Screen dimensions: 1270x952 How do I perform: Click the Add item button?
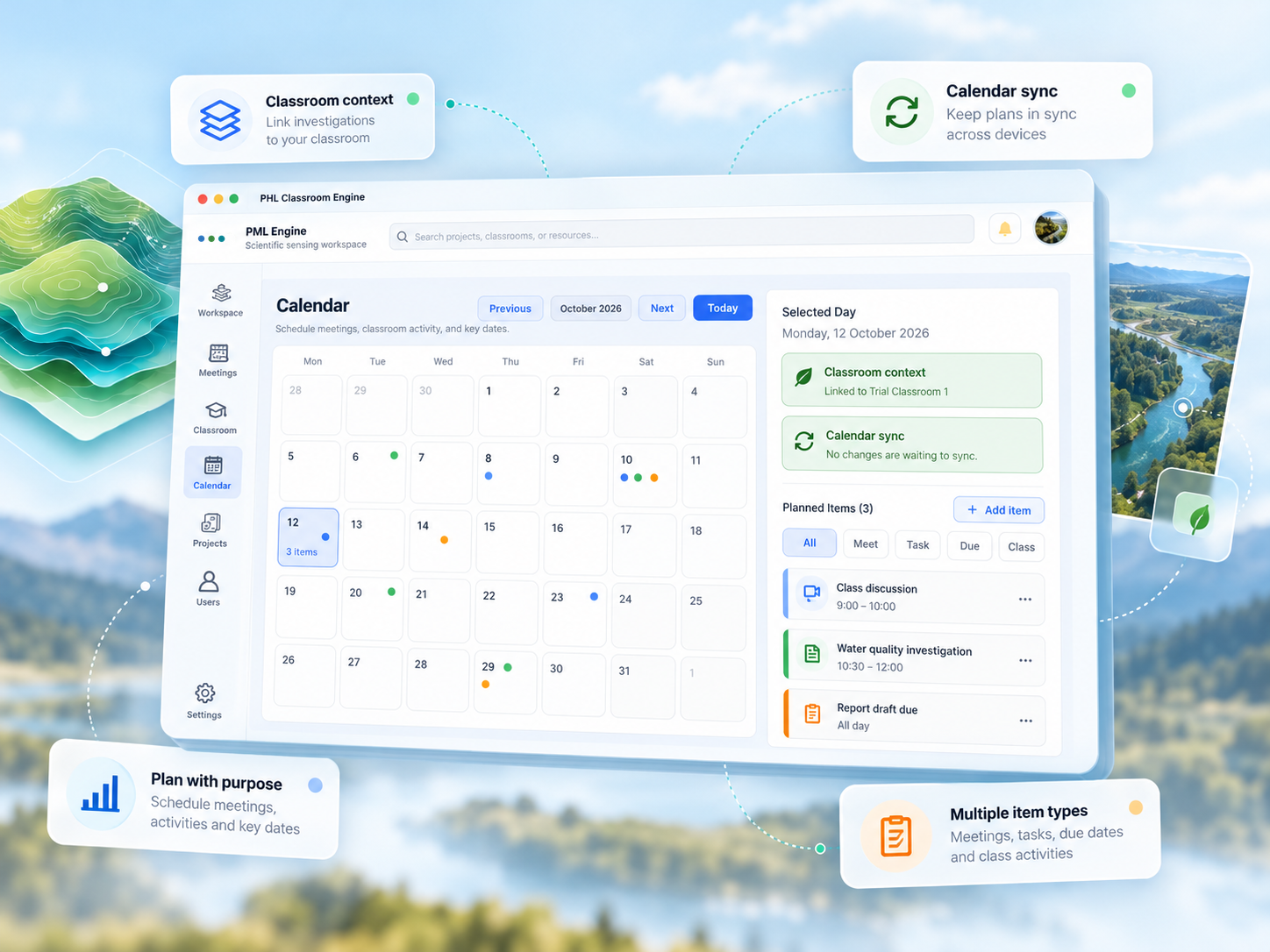coord(999,510)
